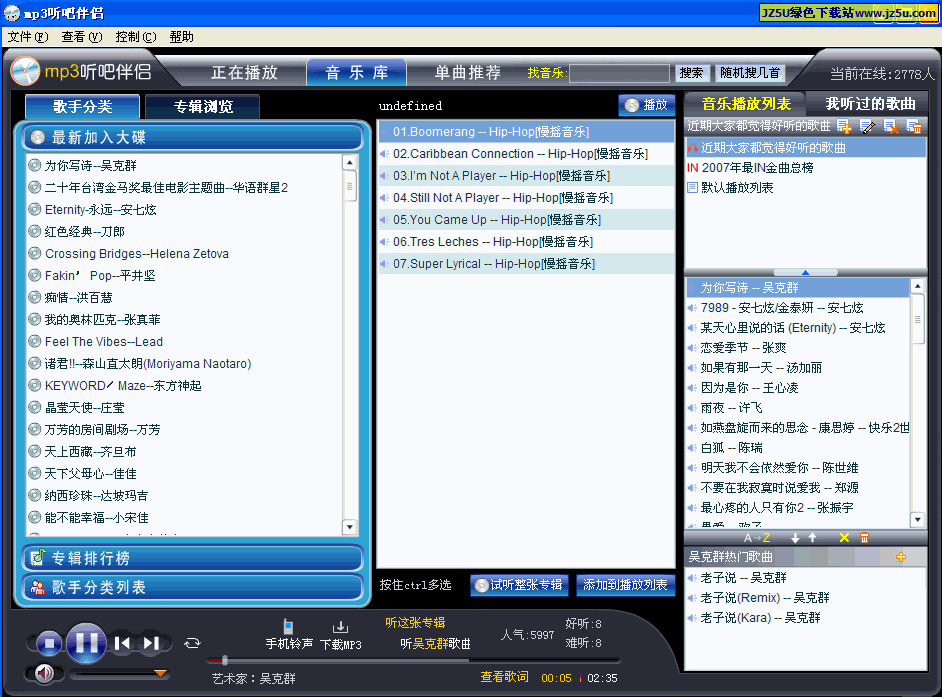This screenshot has height=697, width=942.
Task: Select the 歌手分类 tab
Action: click(x=82, y=106)
